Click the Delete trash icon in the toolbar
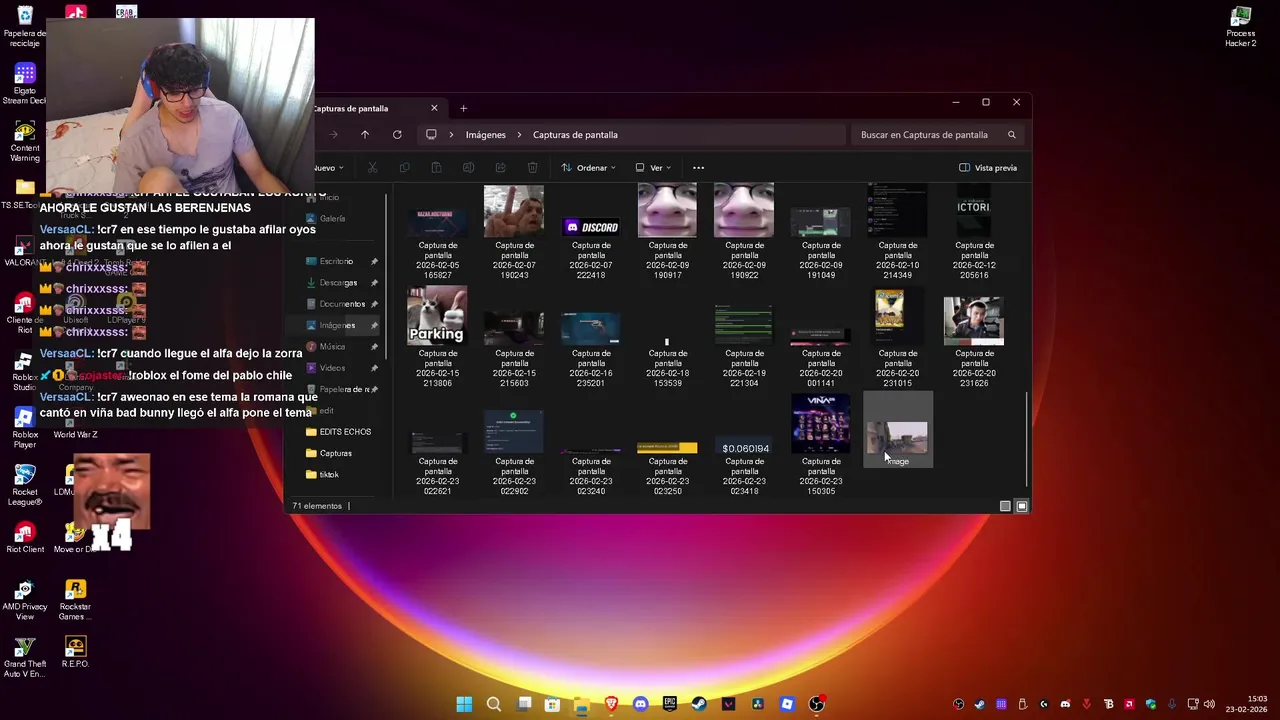 point(532,168)
